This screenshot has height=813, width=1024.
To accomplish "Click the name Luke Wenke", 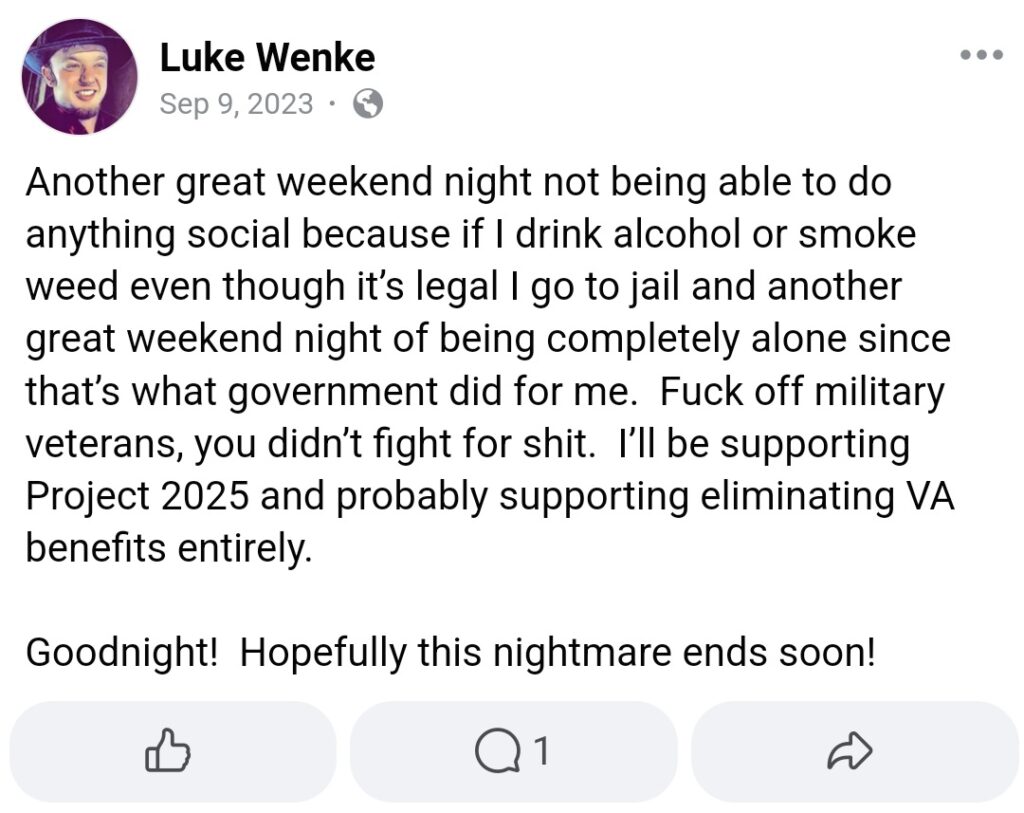I will pos(266,57).
